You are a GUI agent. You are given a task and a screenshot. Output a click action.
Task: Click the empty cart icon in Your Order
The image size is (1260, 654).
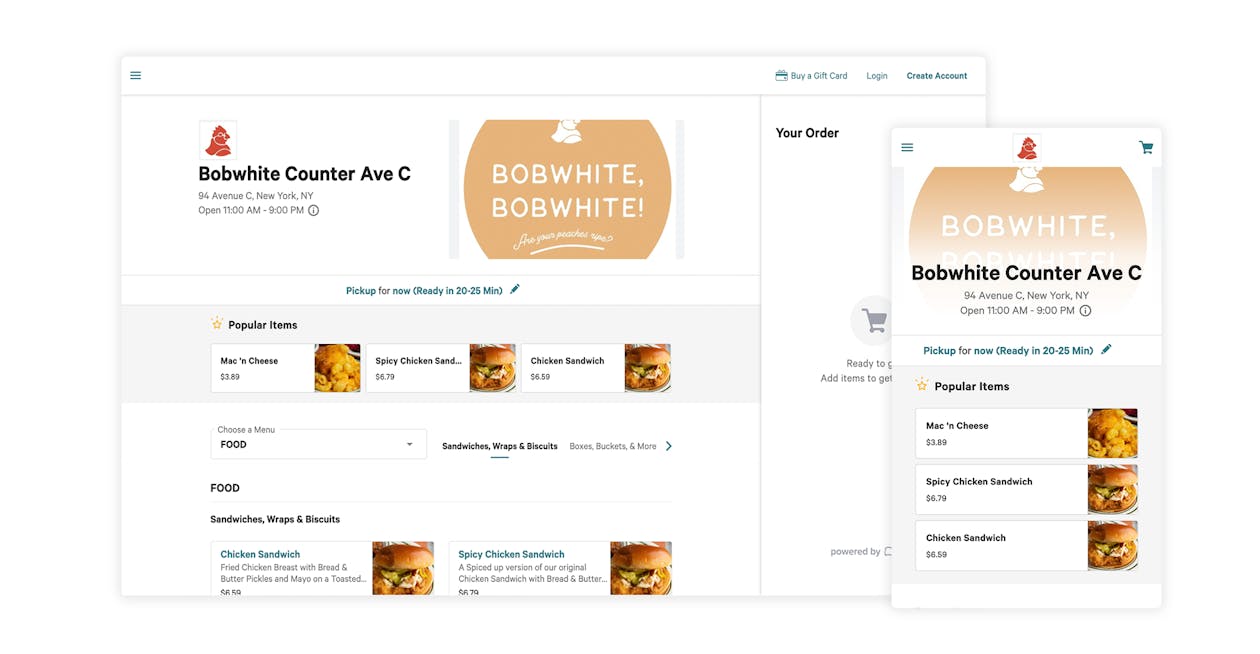pyautogui.click(x=873, y=321)
